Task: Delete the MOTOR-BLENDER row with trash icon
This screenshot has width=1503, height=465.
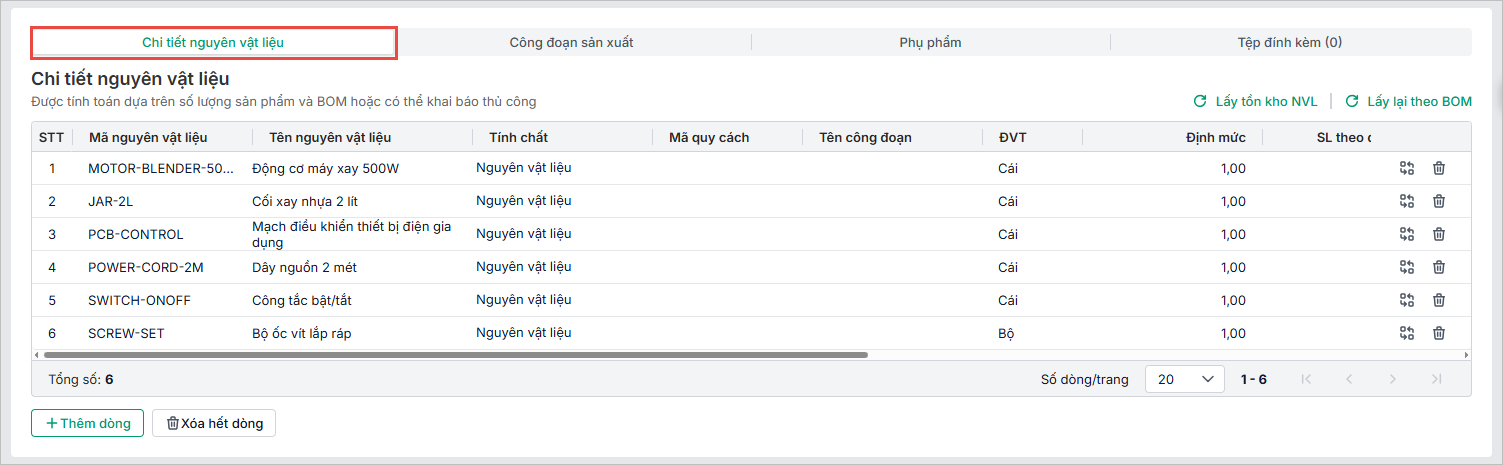Action: [1439, 168]
